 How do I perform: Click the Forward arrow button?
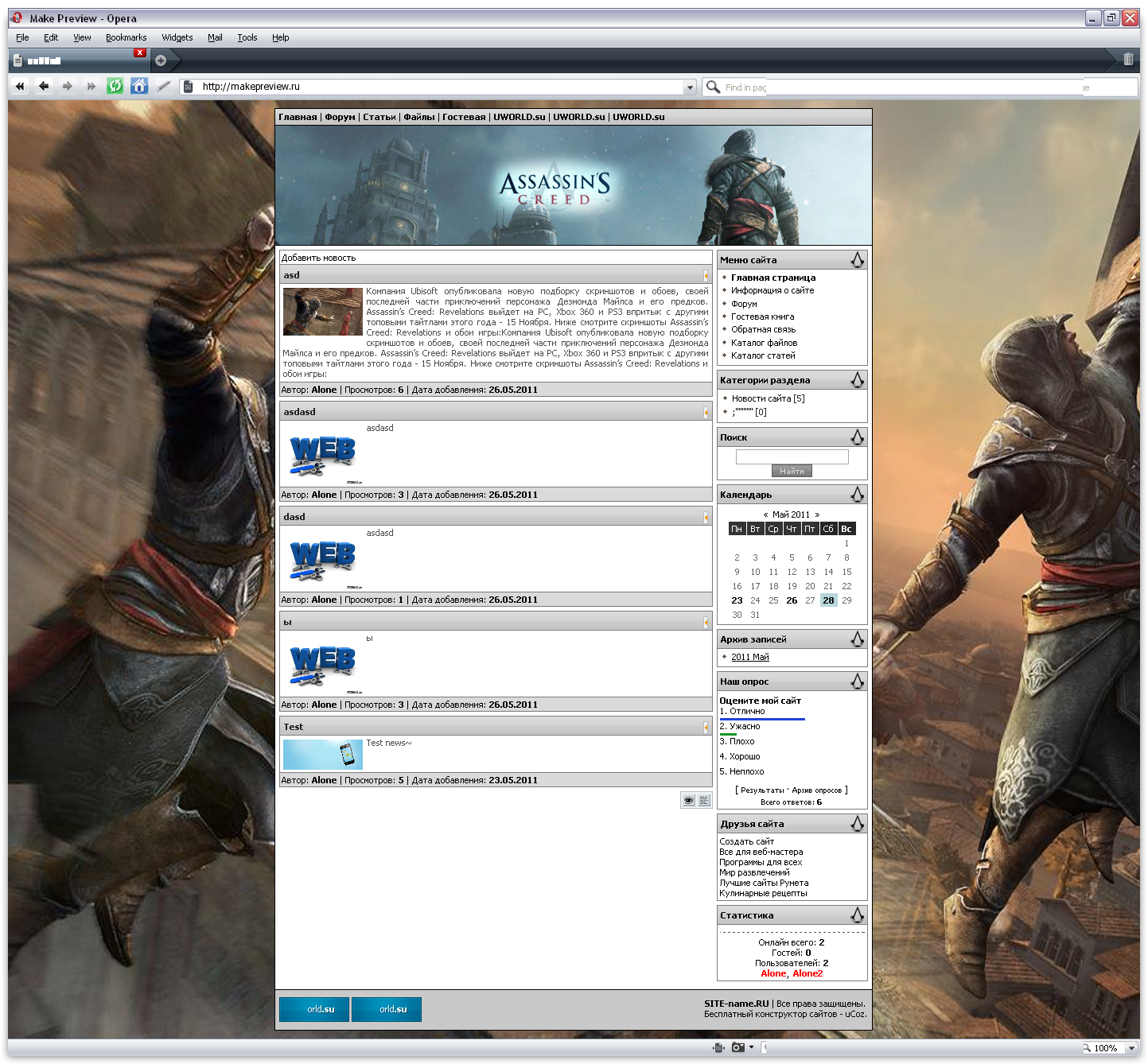(68, 86)
